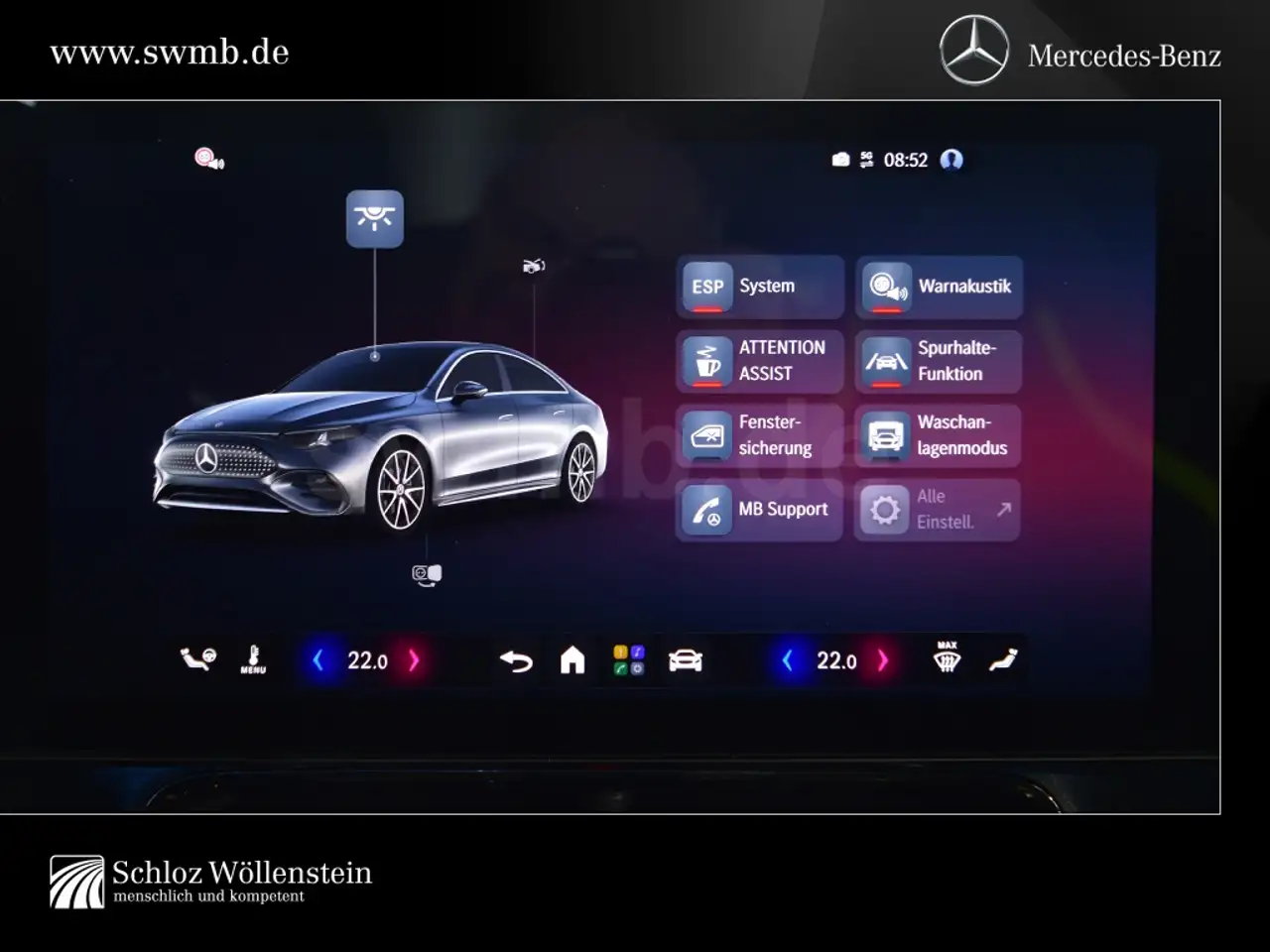
Task: Open the apps grid icon
Action: tap(629, 660)
